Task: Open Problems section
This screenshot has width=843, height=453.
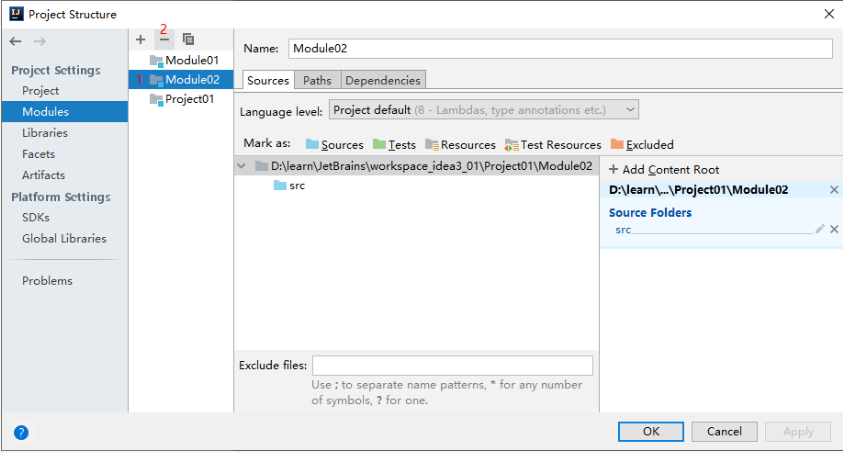Action: pos(47,281)
